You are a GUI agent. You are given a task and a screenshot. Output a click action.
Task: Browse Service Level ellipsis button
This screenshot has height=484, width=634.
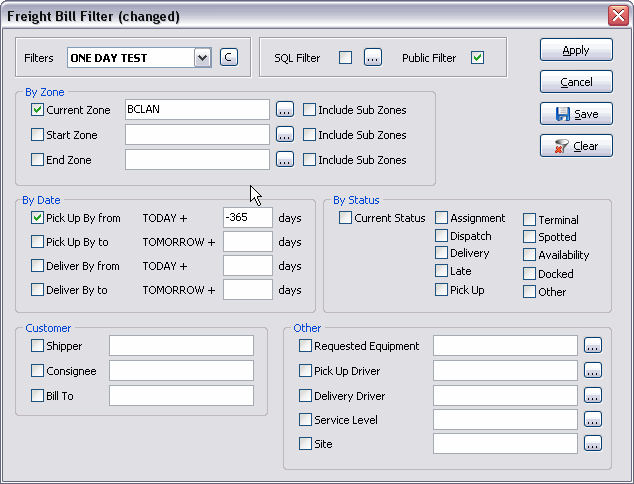(593, 420)
